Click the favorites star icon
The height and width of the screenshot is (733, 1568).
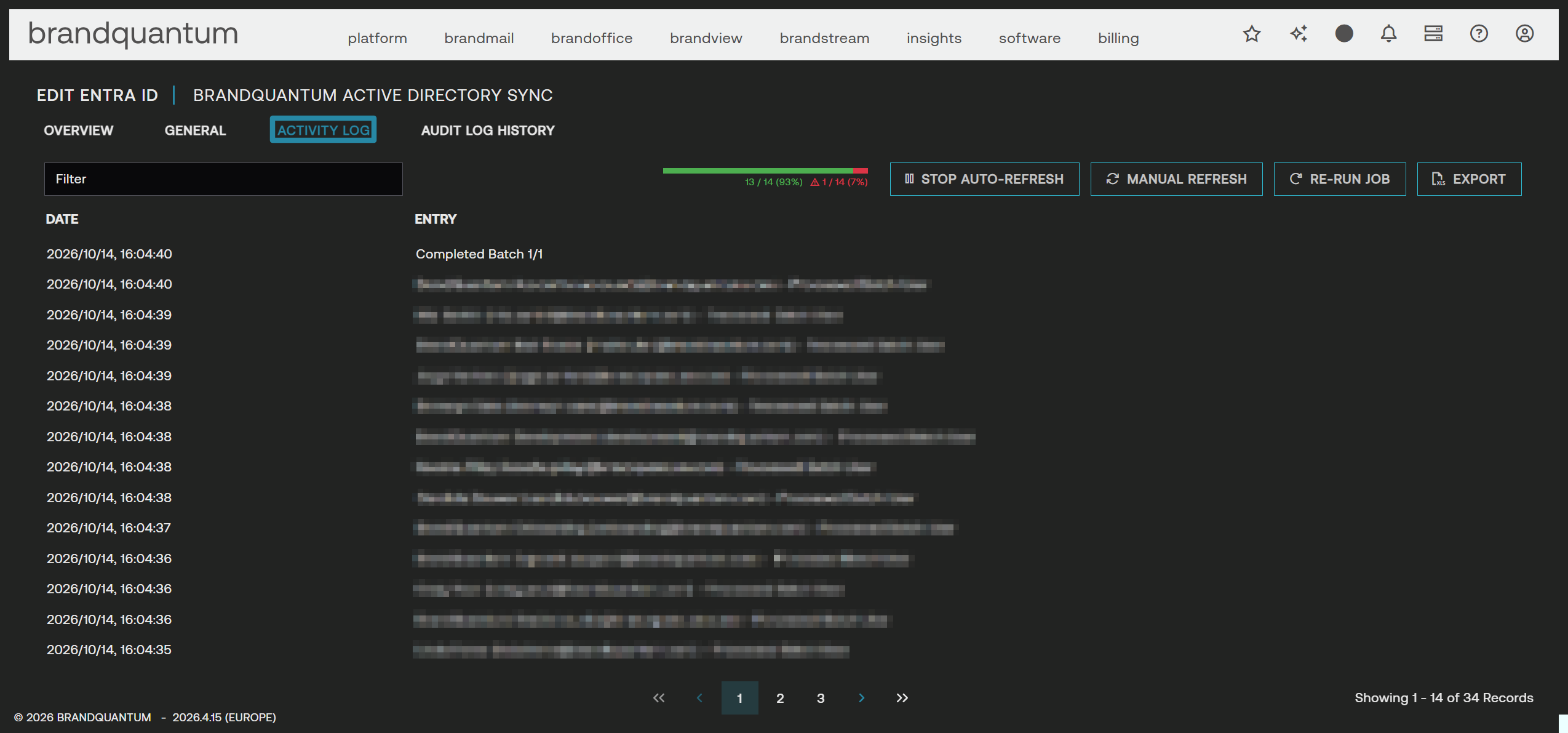click(x=1252, y=34)
